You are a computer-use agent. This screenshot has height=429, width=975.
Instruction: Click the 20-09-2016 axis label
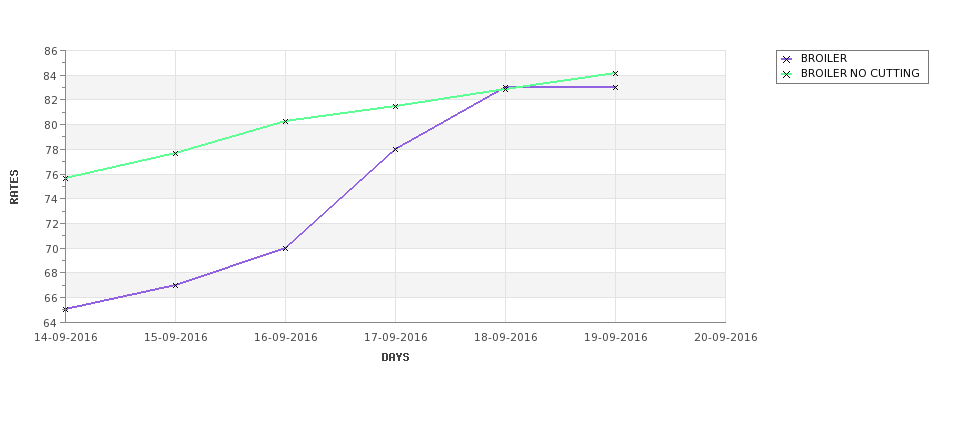[726, 338]
